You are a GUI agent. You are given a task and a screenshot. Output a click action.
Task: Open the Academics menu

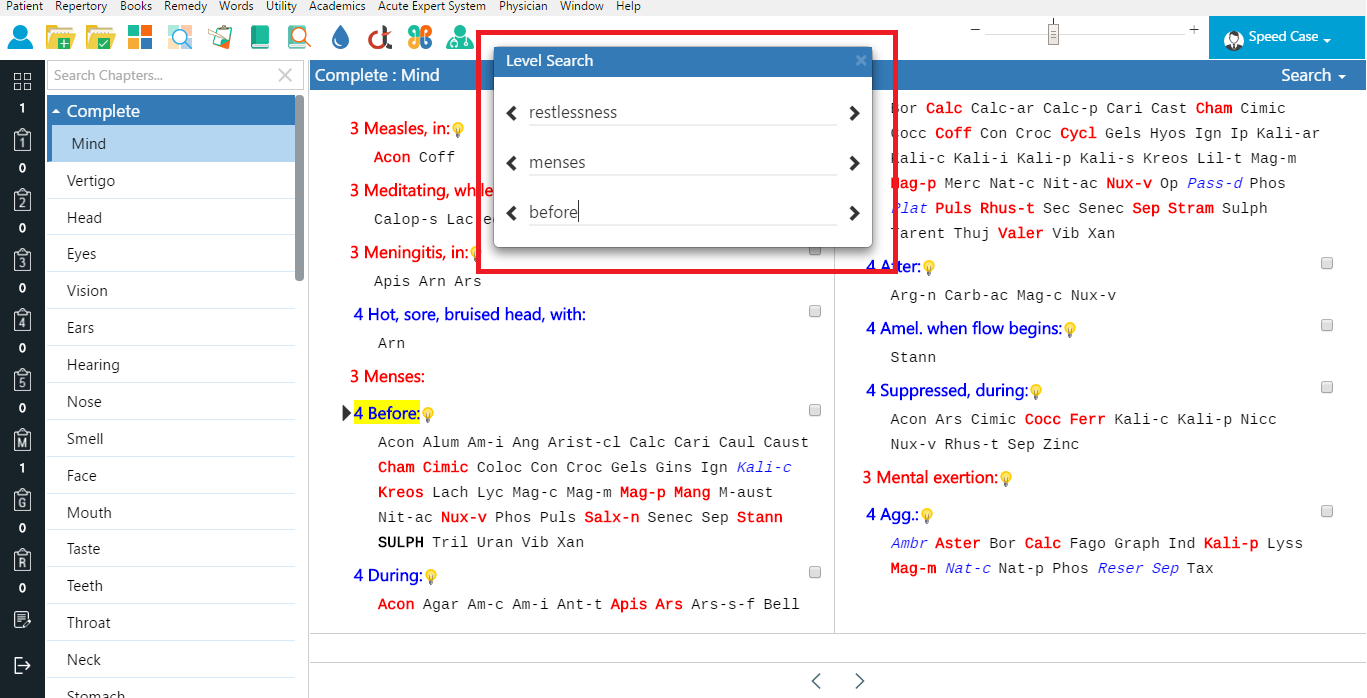pos(337,6)
